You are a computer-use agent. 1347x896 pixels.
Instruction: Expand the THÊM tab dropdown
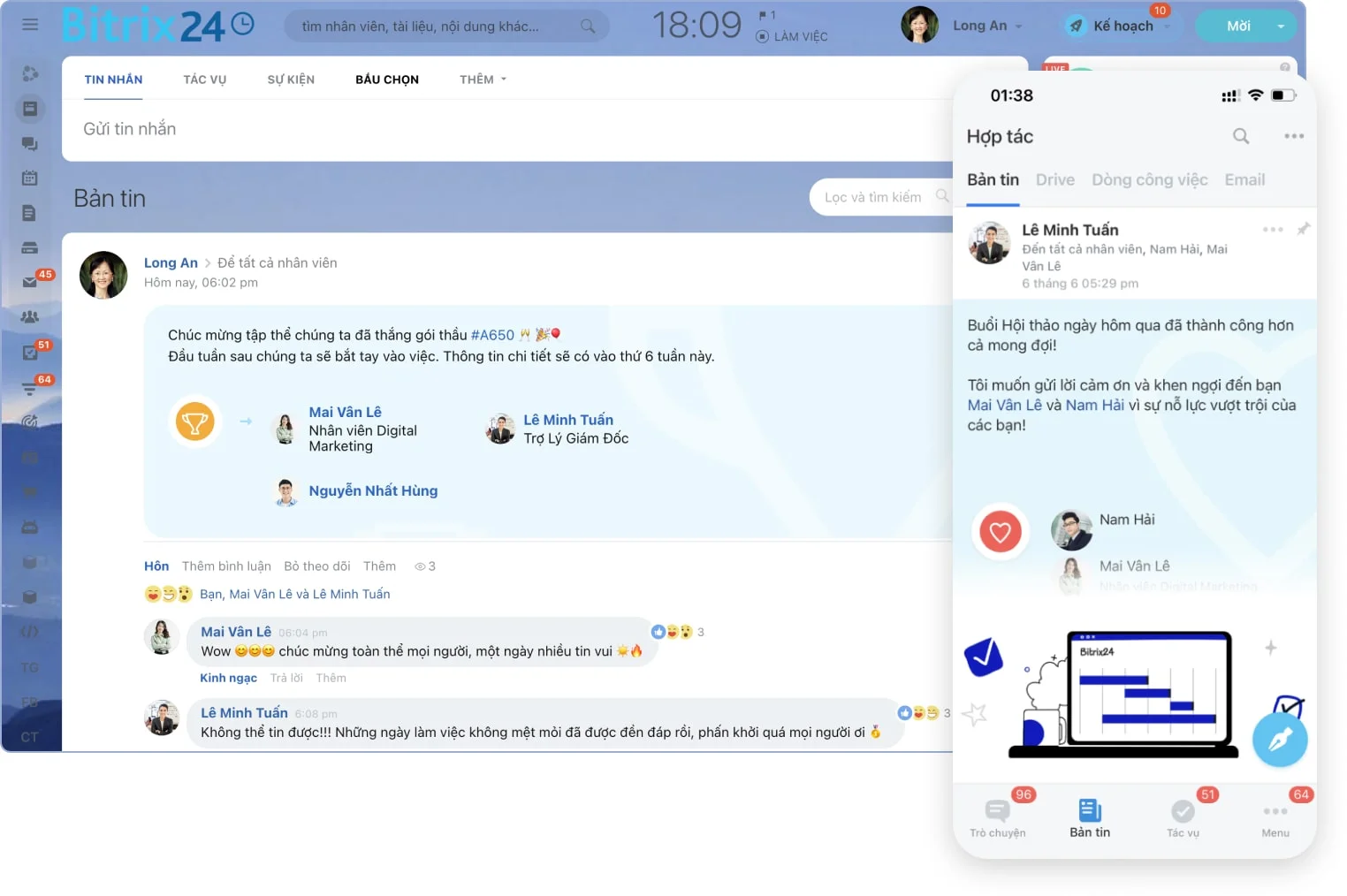pos(482,79)
